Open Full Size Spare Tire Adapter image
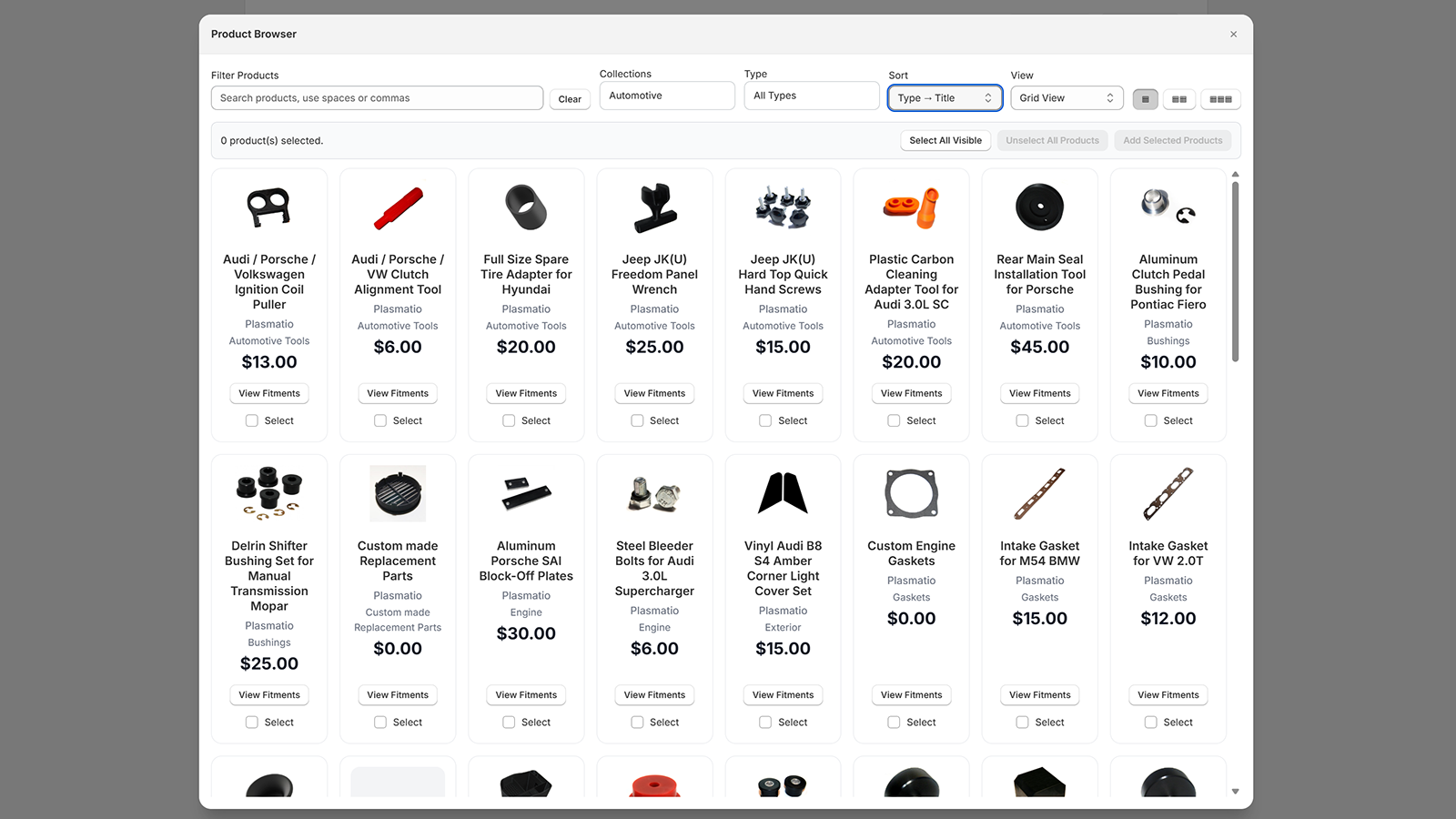Screen dimensions: 1456x819 [x=526, y=207]
